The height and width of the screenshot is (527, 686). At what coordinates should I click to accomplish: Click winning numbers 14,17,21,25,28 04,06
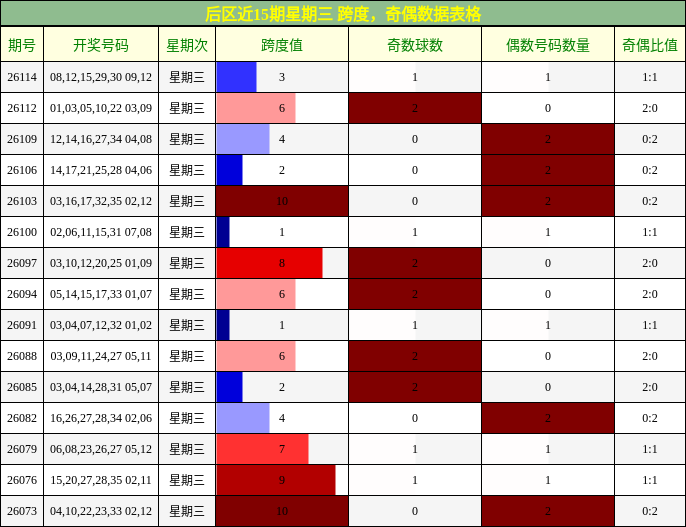[101, 170]
